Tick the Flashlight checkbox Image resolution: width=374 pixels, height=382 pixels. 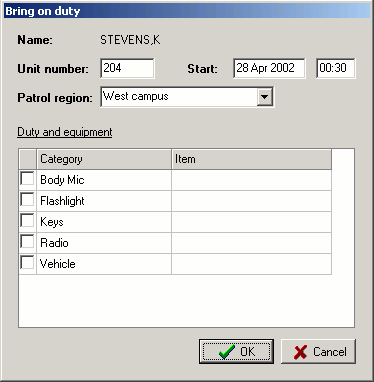click(x=27, y=199)
